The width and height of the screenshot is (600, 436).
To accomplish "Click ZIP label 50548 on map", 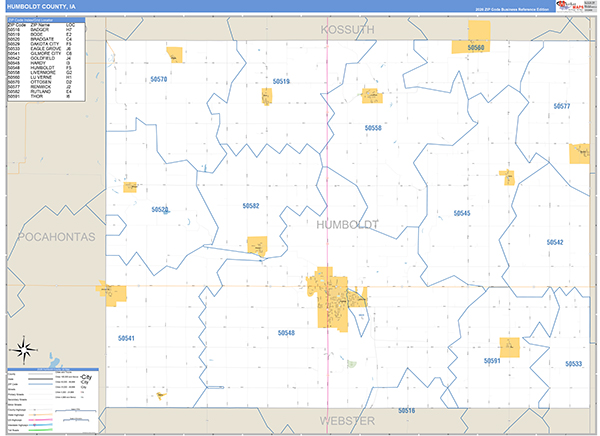I will coord(286,333).
